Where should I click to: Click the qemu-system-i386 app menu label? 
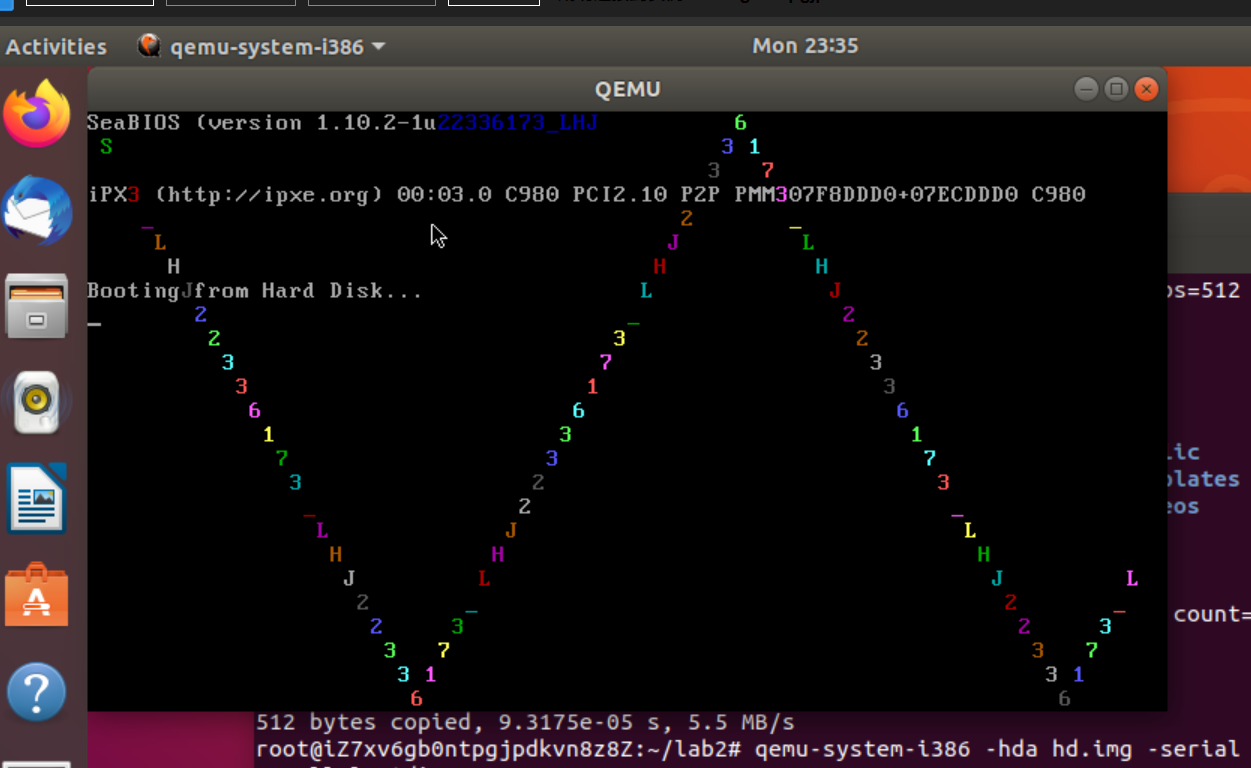pyautogui.click(x=266, y=47)
